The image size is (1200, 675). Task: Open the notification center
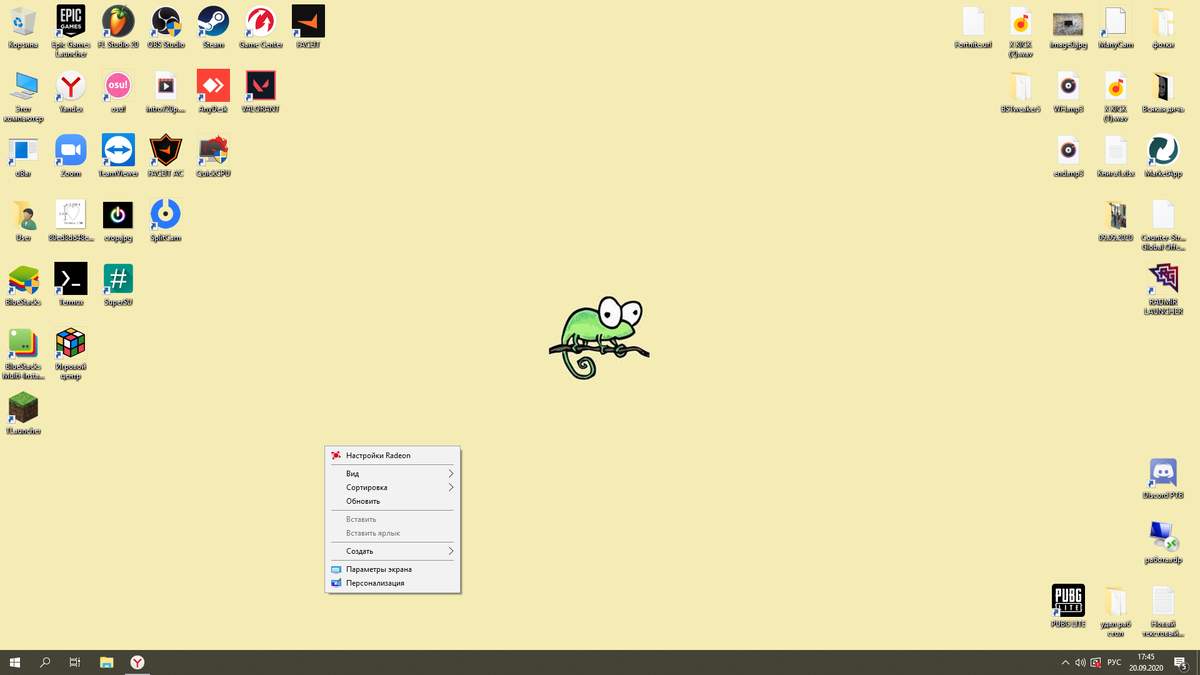coord(1181,662)
